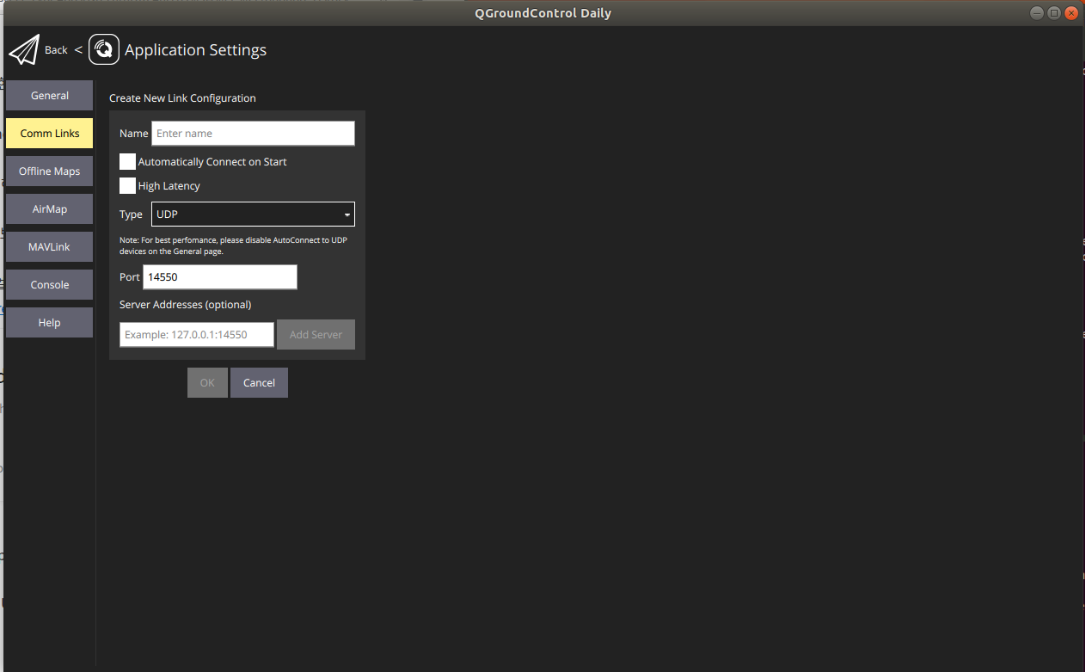1085x672 pixels.
Task: Minimize the QGroundControl window
Action: coord(1037,13)
